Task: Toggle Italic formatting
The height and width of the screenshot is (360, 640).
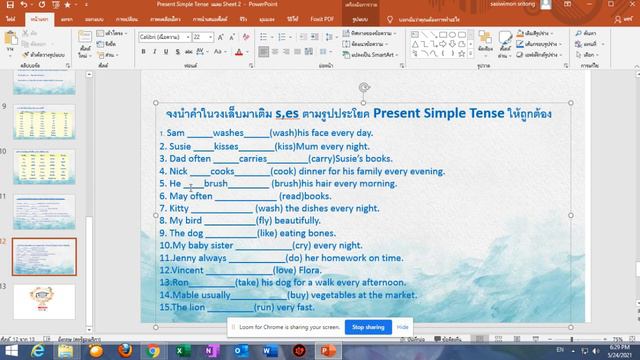Action: pyautogui.click(x=155, y=52)
